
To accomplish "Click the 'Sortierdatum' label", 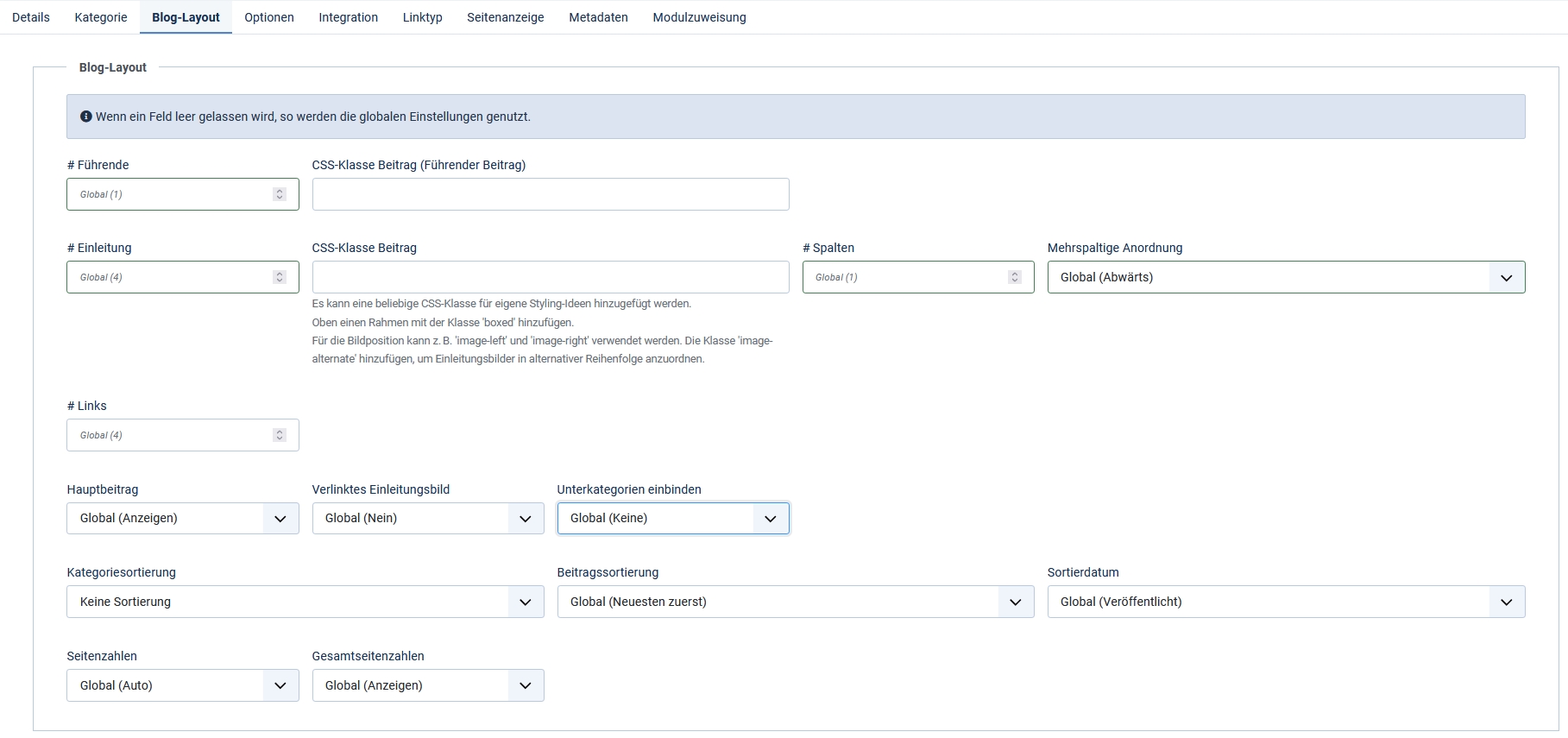I will pyautogui.click(x=1083, y=572).
